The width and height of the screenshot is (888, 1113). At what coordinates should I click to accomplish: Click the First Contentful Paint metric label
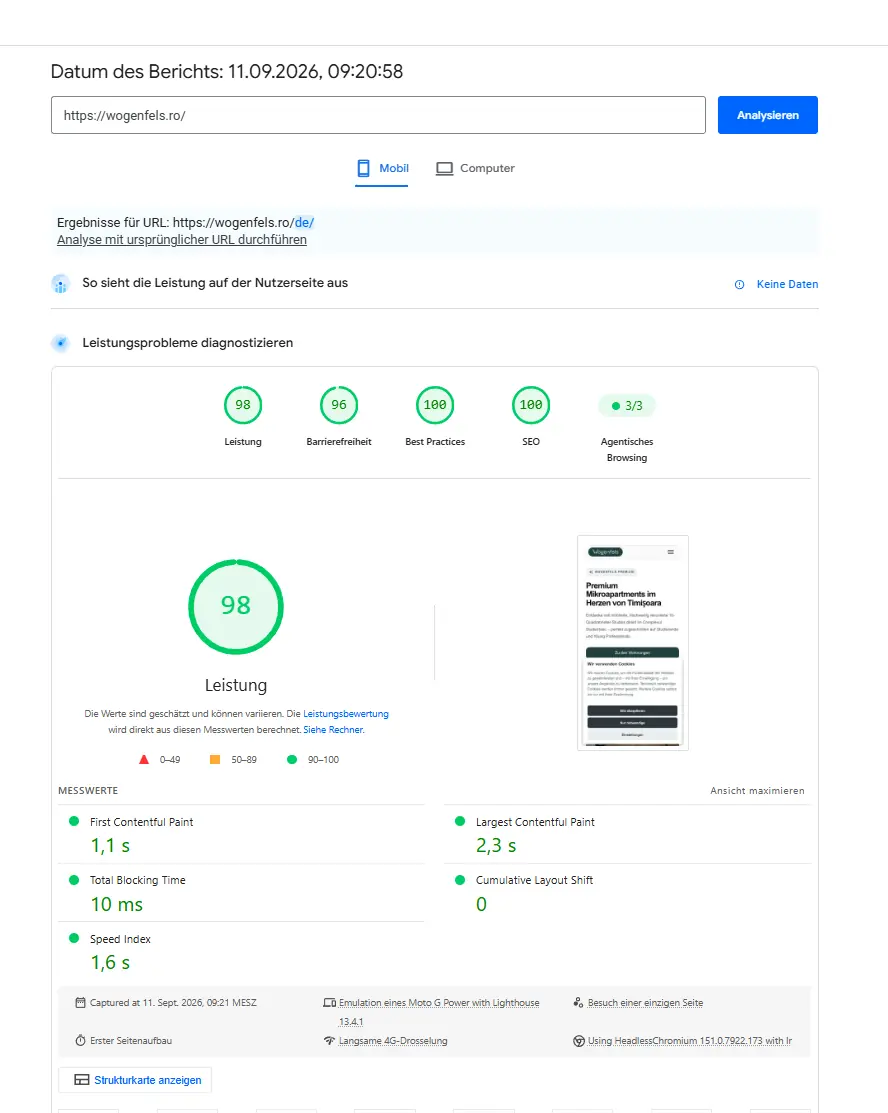(x=141, y=822)
